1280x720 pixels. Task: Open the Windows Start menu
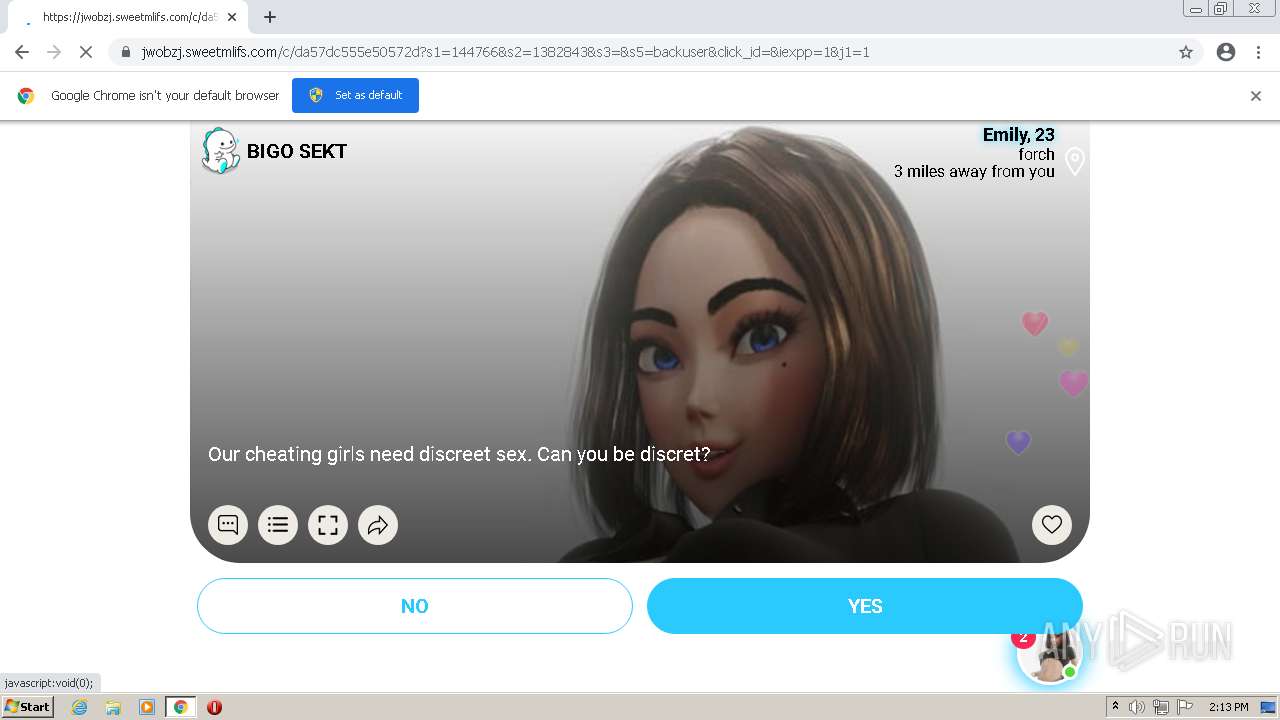tap(28, 707)
